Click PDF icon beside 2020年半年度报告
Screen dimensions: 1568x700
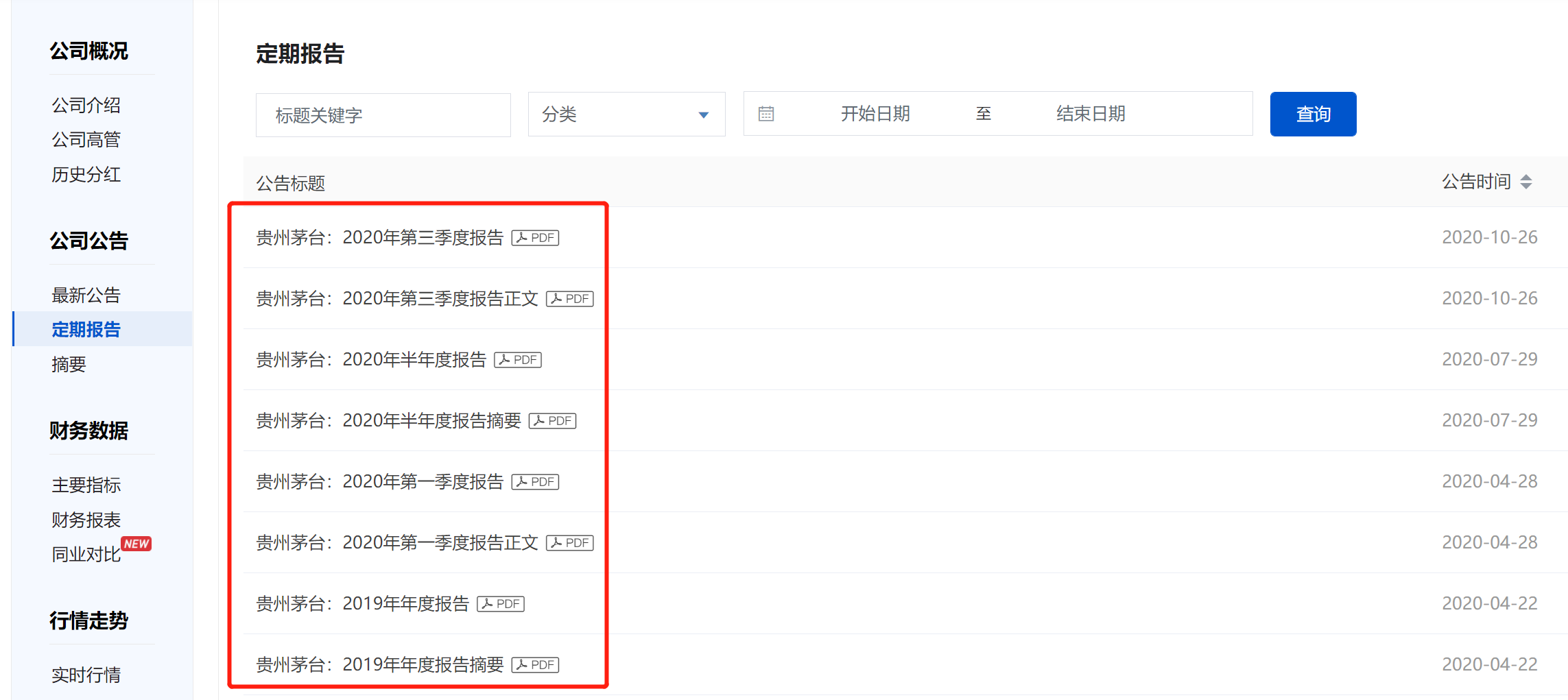click(x=518, y=360)
